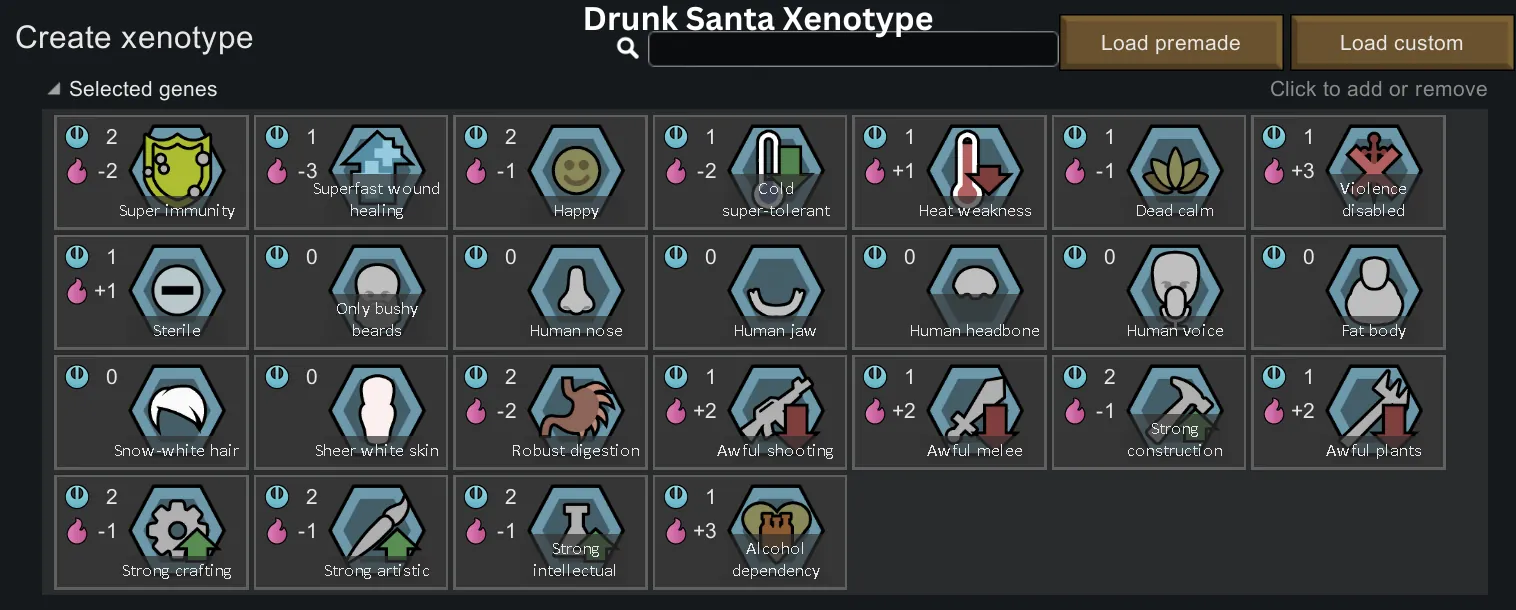Click the Sterile gene icon

point(176,290)
